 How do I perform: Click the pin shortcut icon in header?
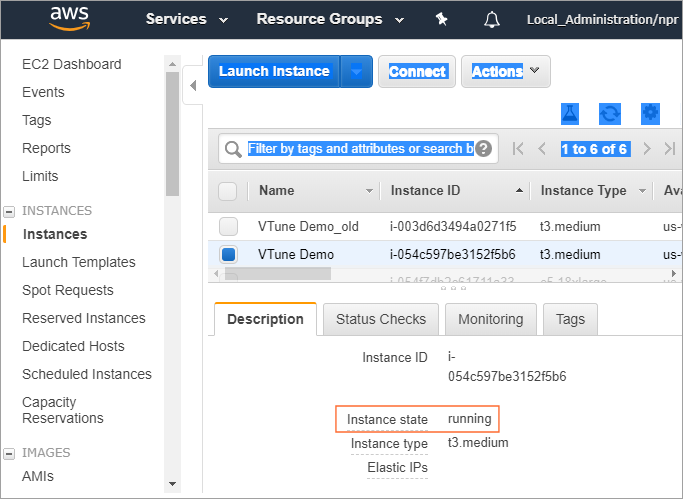click(442, 19)
